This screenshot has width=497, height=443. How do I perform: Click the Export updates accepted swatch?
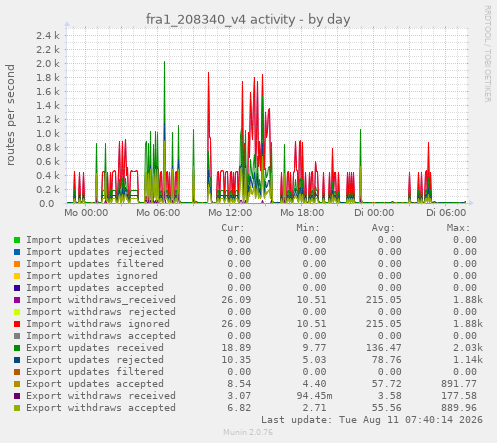pyautogui.click(x=17, y=384)
